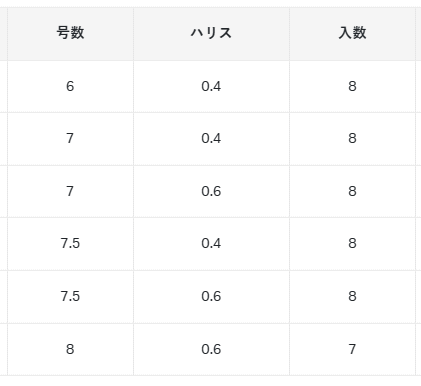
Task: Click ハリス 0.4 in the 号数 6 row
Action: 211,87
